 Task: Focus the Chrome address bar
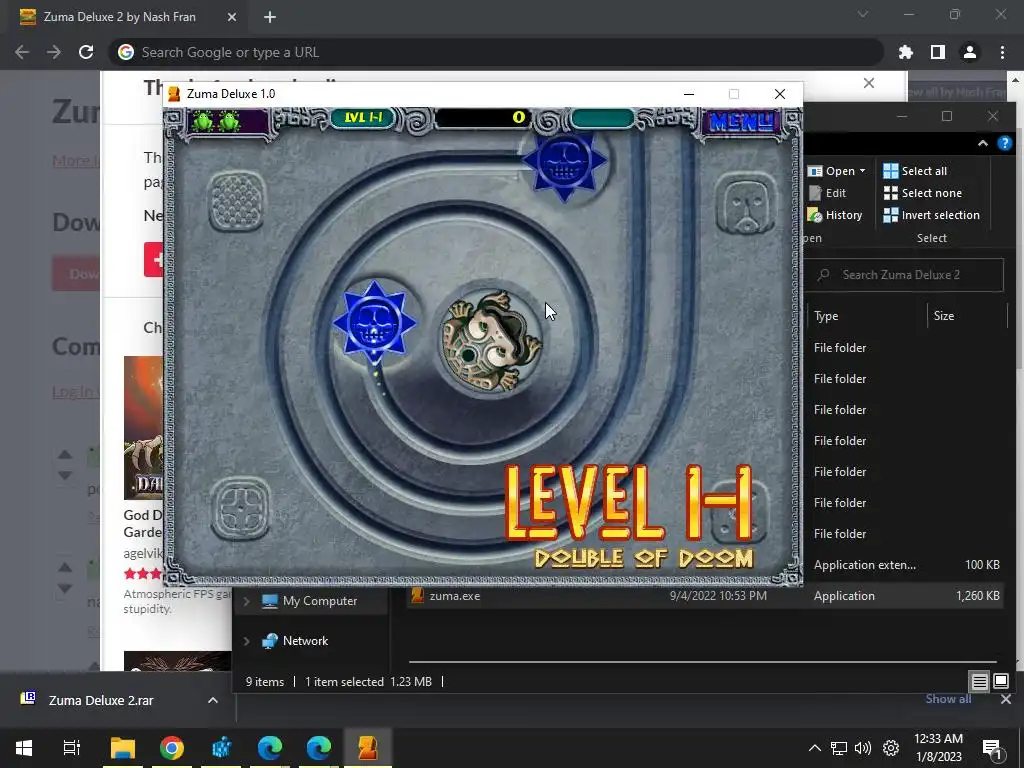pyautogui.click(x=496, y=52)
